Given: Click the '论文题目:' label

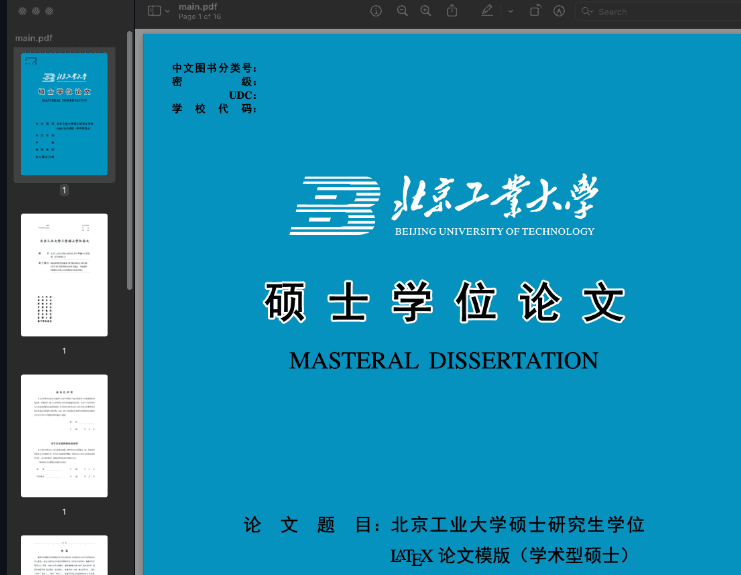Looking at the screenshot, I should 312,525.
